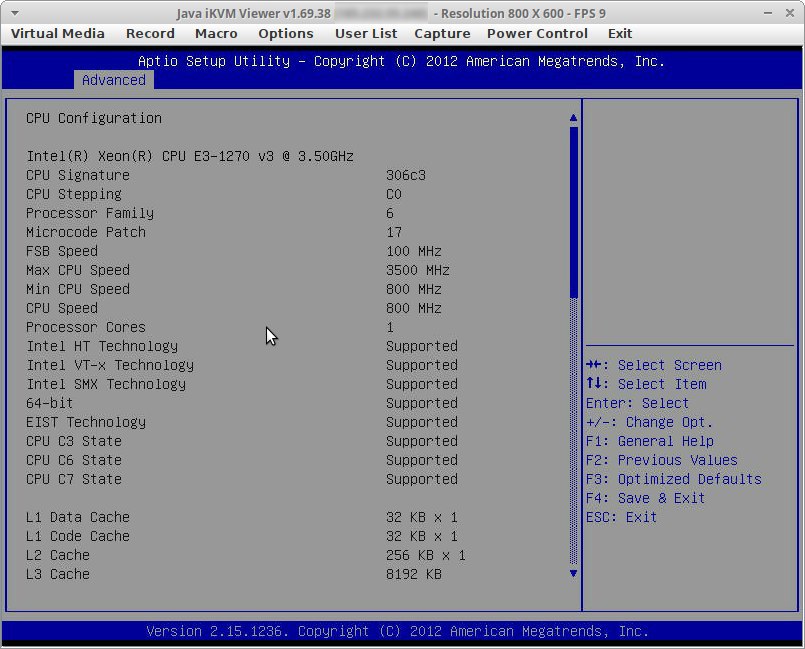Screen dimensions: 805x649
Task: Click the 8192 KB value
Action: tap(414, 574)
